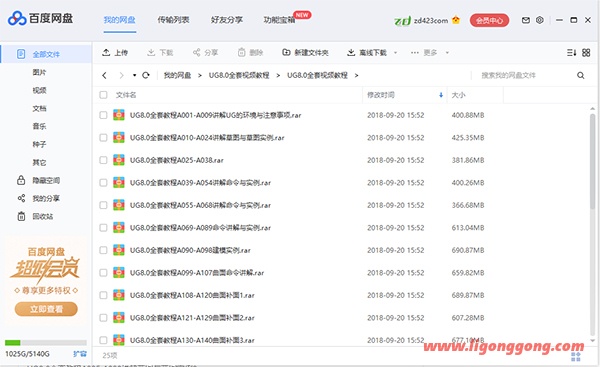Expand breadcrumb chevron after last folder
Screen dimensions: 600x367
tap(356, 75)
